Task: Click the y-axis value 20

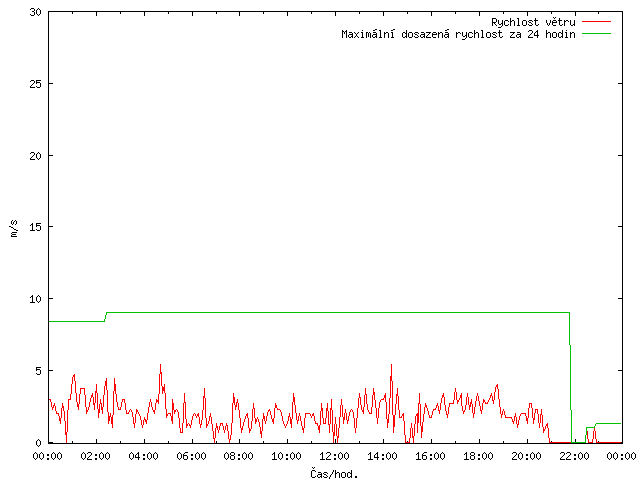Action: click(36, 156)
